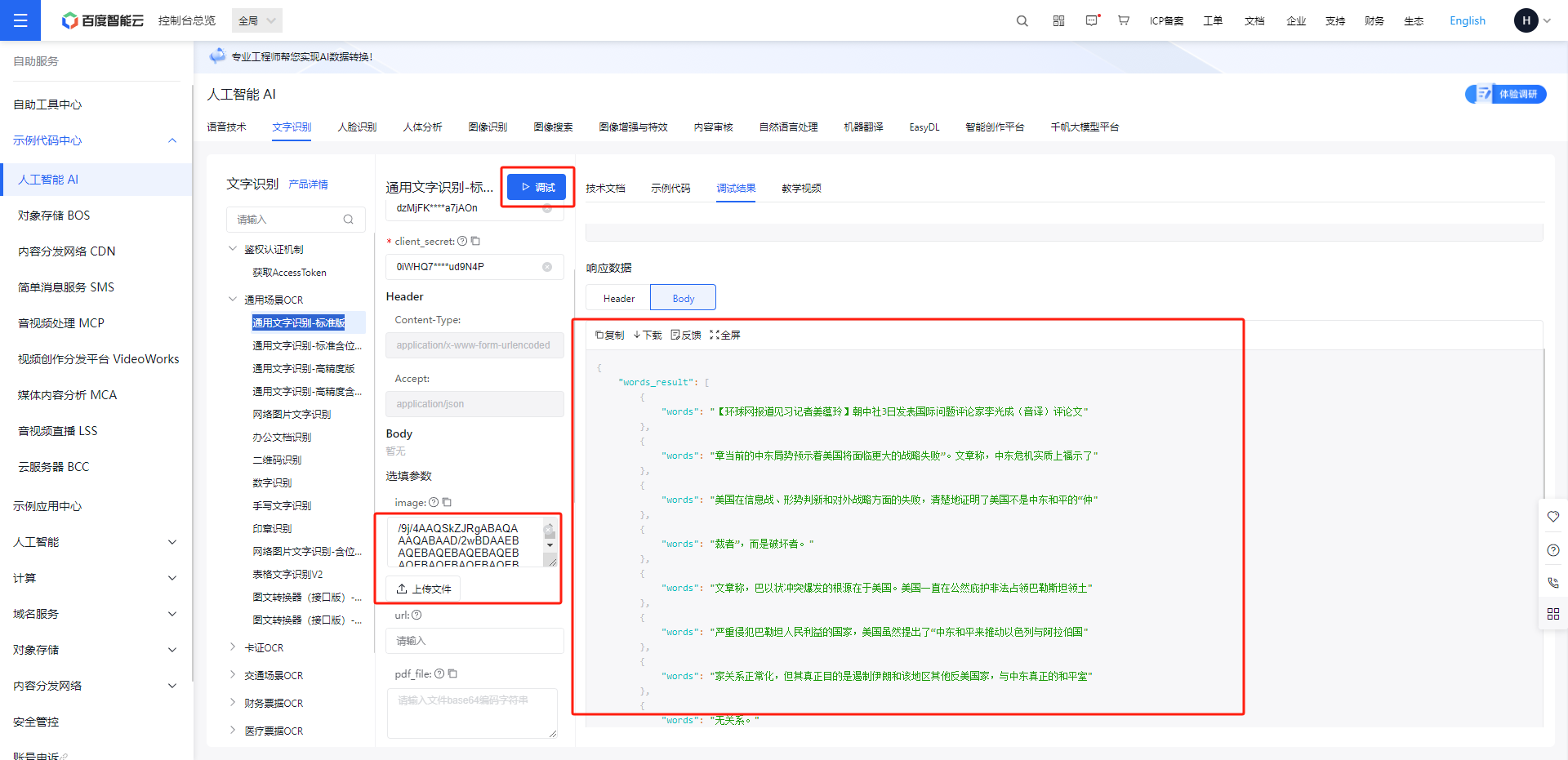The height and width of the screenshot is (760, 1568).
Task: Expand the 财务票据OCR tree node
Action: coord(233,703)
